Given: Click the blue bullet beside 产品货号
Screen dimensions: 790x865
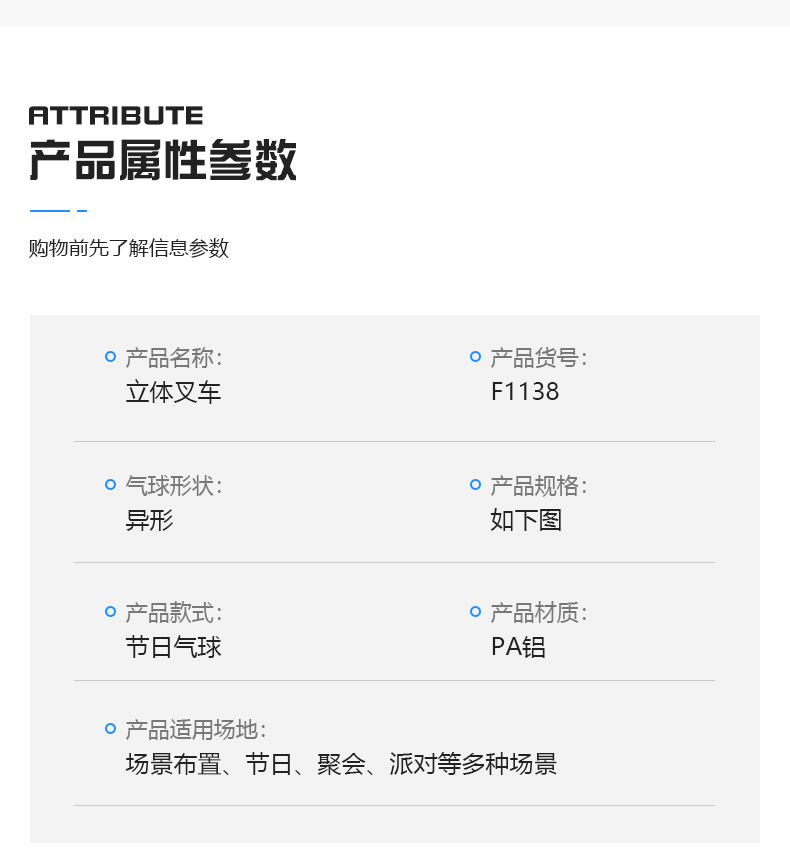Looking at the screenshot, I should point(476,357).
